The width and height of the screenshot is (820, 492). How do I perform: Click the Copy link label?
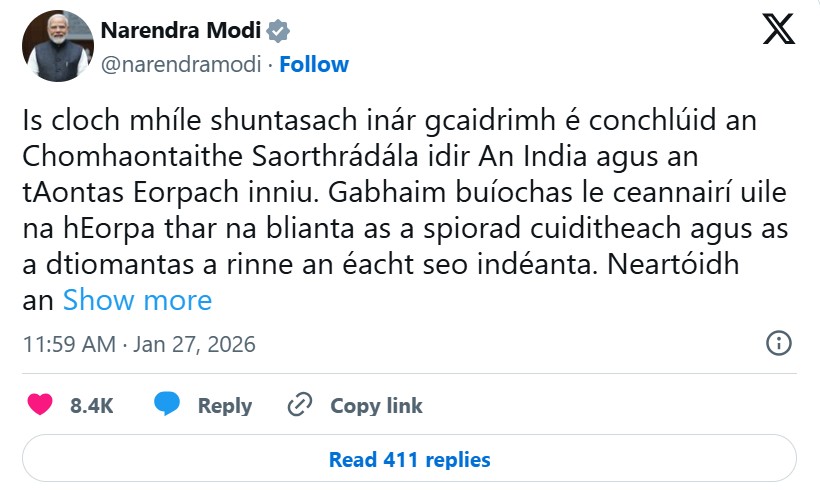376,406
